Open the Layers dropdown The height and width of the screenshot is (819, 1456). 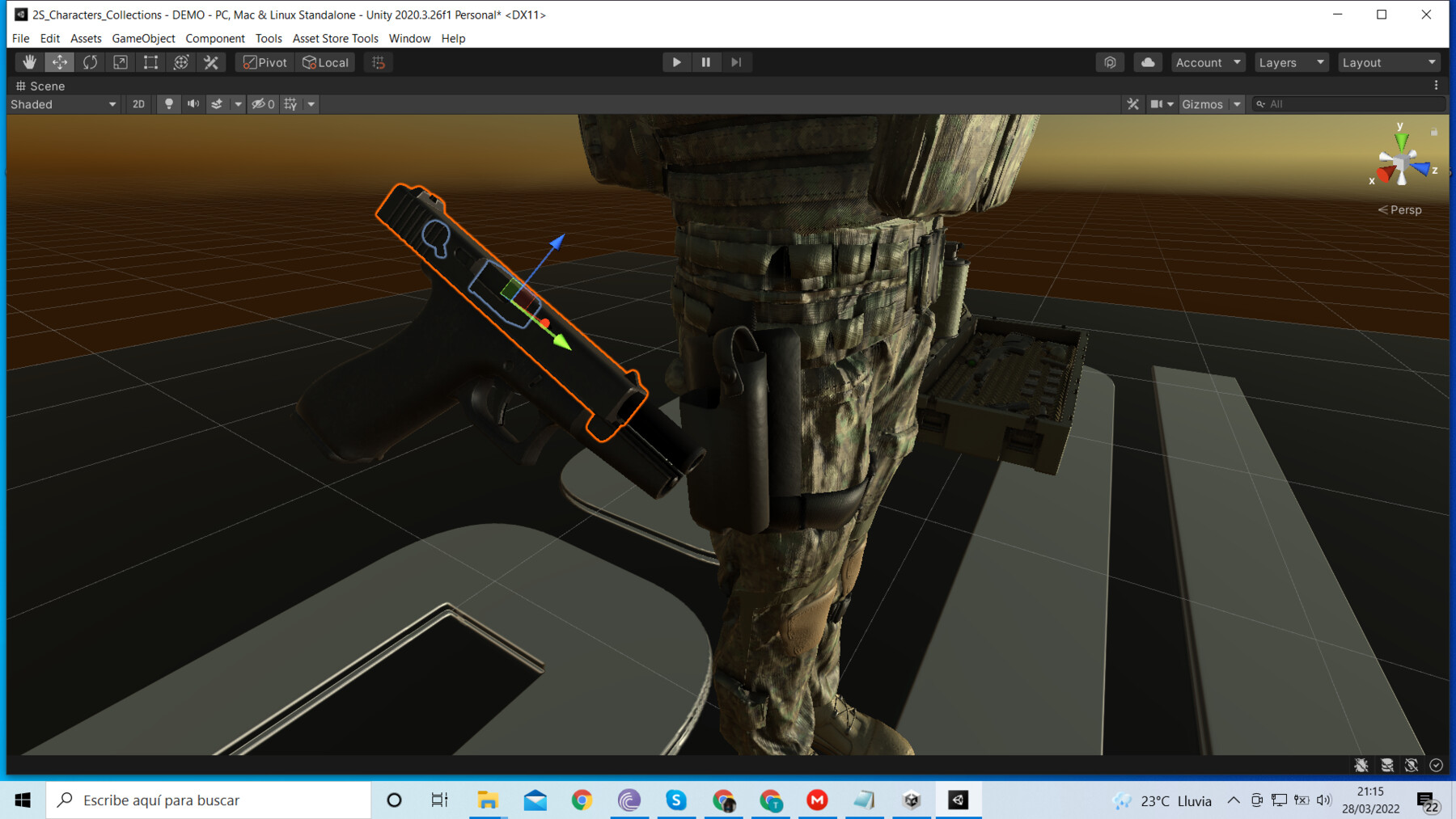(x=1291, y=62)
